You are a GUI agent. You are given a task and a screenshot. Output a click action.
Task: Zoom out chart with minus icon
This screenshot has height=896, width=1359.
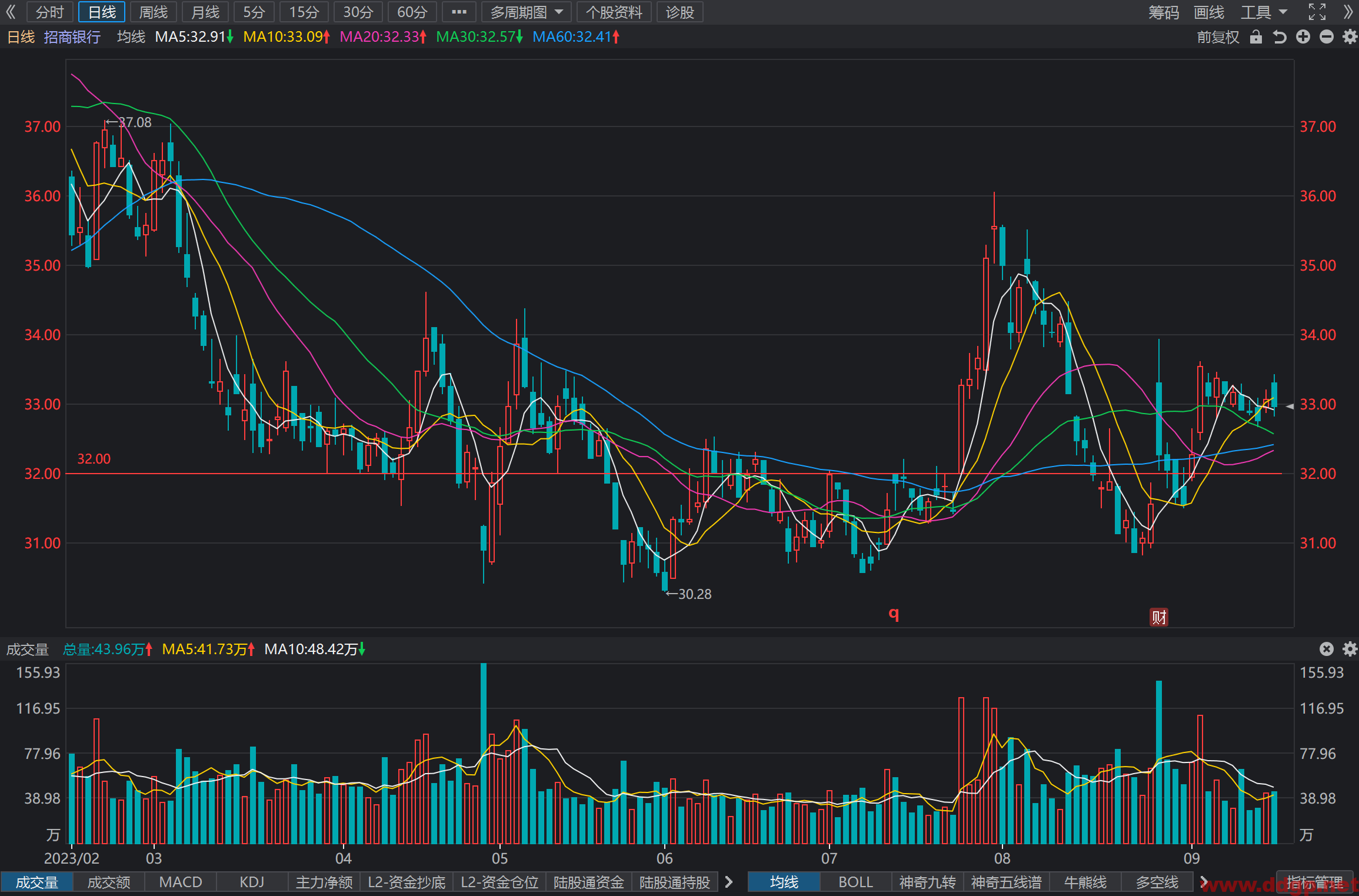[1327, 37]
